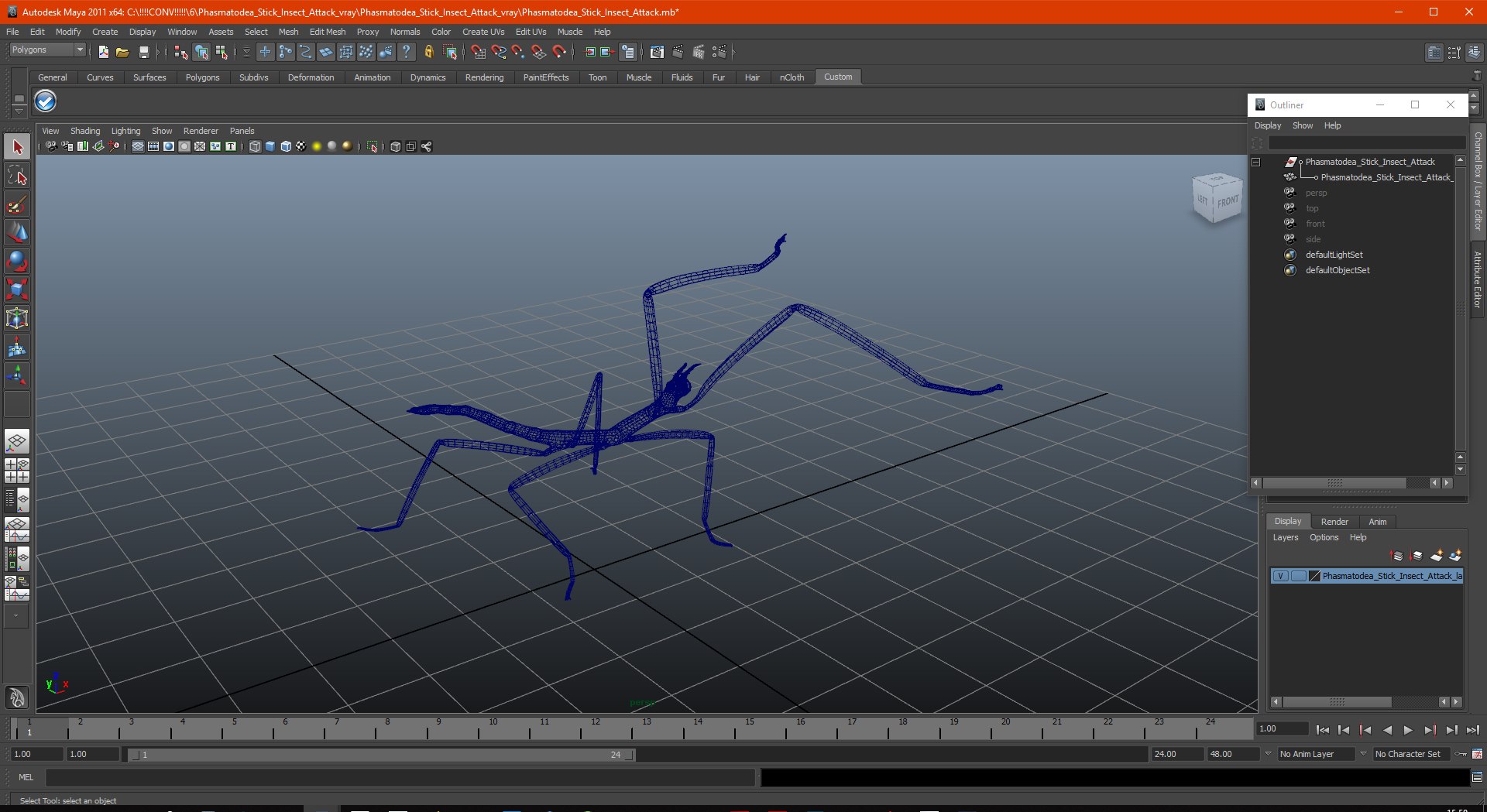Select the Show Manipulator tool
1487x812 pixels.
(x=17, y=376)
